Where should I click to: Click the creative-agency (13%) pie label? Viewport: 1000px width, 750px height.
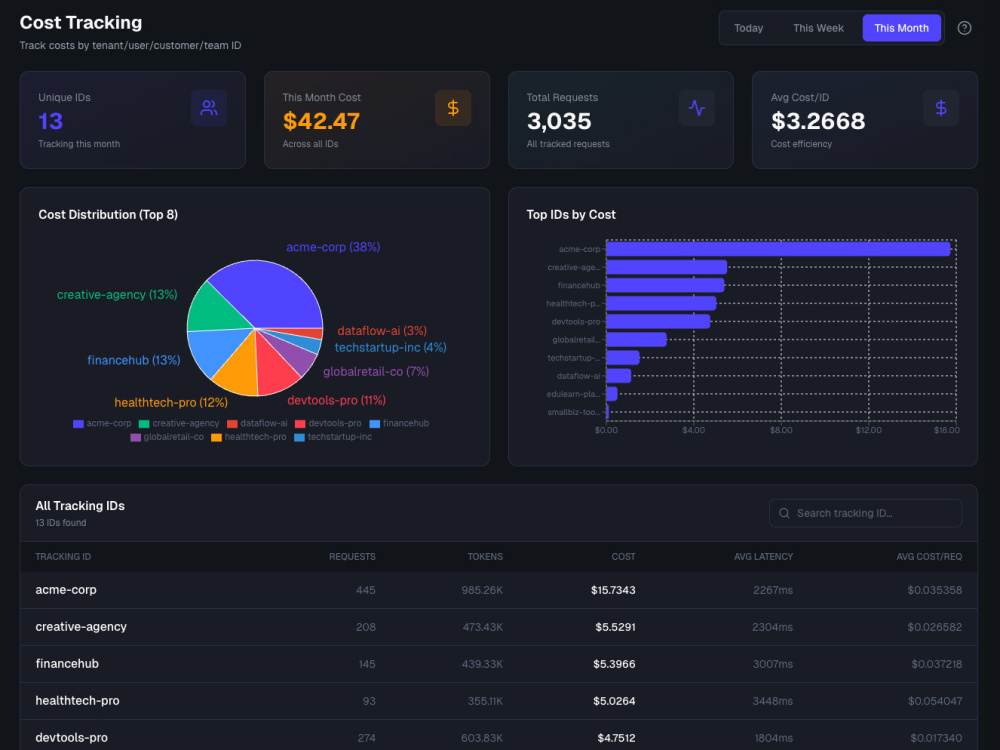point(117,295)
